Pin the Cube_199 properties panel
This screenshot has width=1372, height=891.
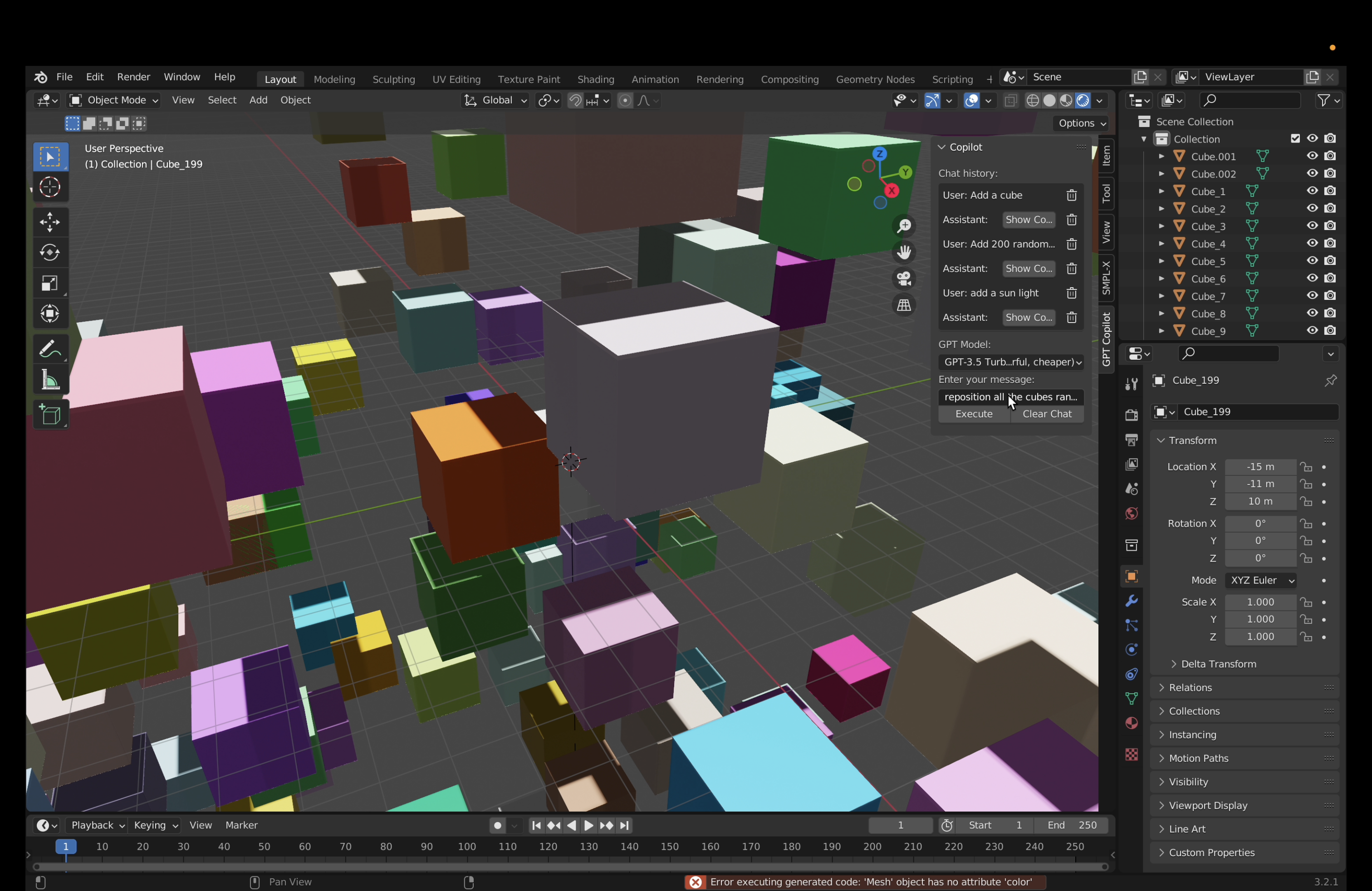coord(1331,380)
